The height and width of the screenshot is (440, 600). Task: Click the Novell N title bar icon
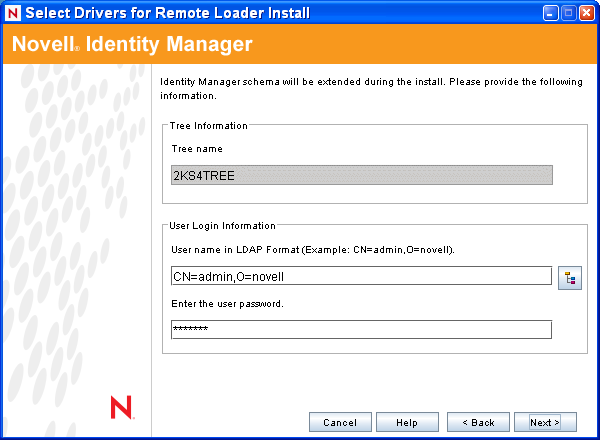pyautogui.click(x=13, y=13)
